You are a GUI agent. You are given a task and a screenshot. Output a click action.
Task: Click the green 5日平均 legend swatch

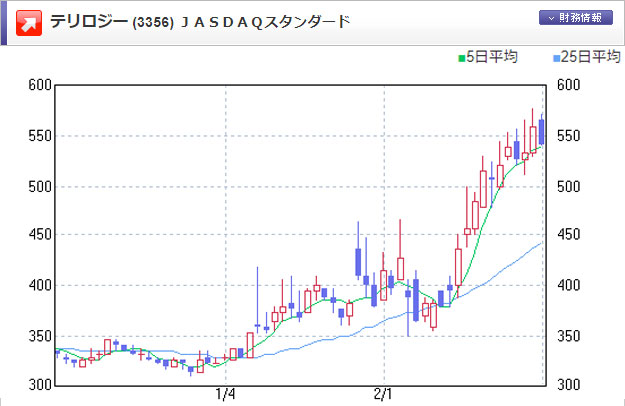(x=462, y=59)
